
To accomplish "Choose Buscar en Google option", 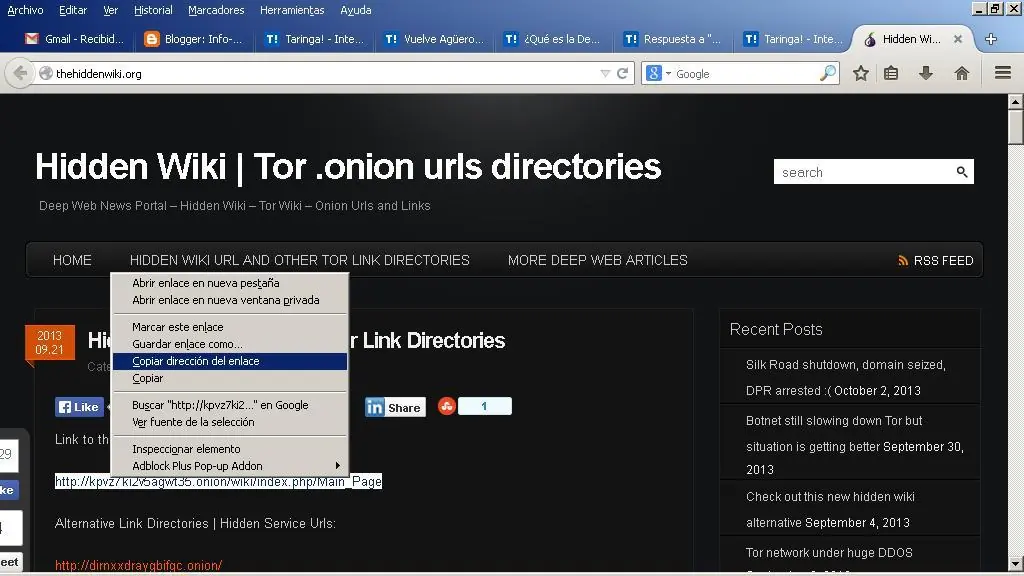I will coord(230,405).
